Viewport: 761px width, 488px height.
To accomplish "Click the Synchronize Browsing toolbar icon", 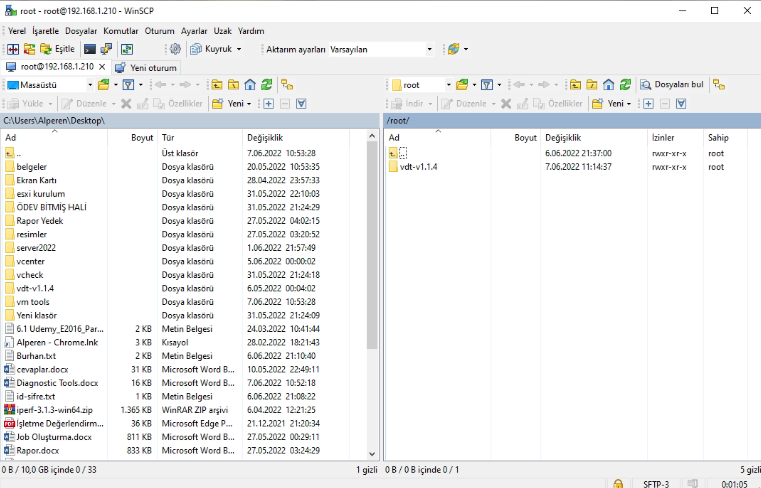I will (29, 49).
